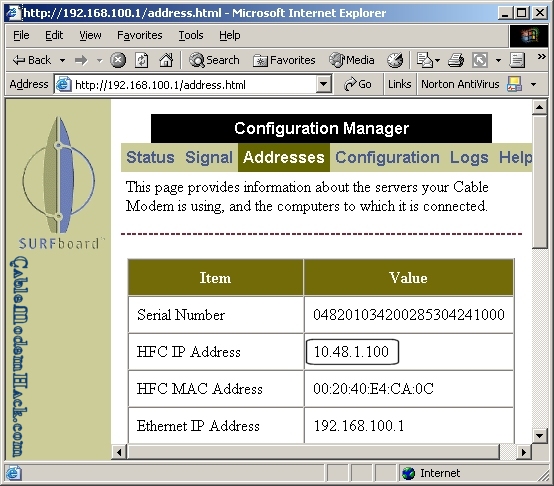Click the Stop loading icon in the toolbar
Viewport: 554px width, 486px height.
[118, 60]
